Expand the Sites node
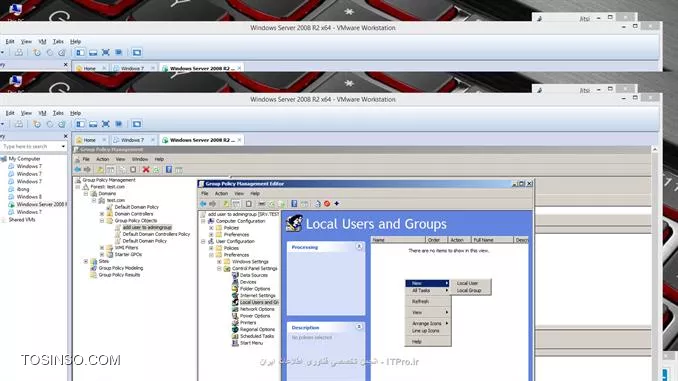Screen dimensions: 678x381 click(86, 261)
